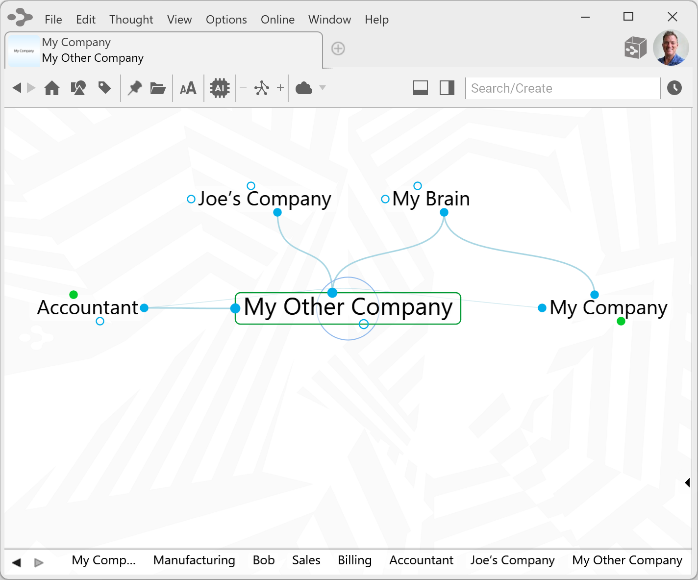The height and width of the screenshot is (580, 698).
Task: Click the pin icon in toolbar
Action: (134, 88)
